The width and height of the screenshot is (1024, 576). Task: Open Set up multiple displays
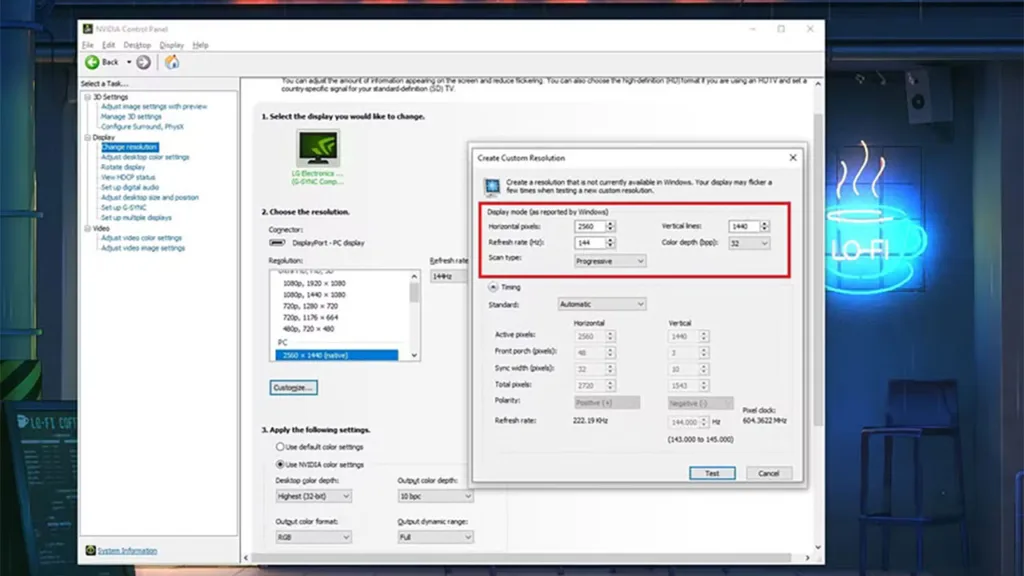pyautogui.click(x=136, y=217)
